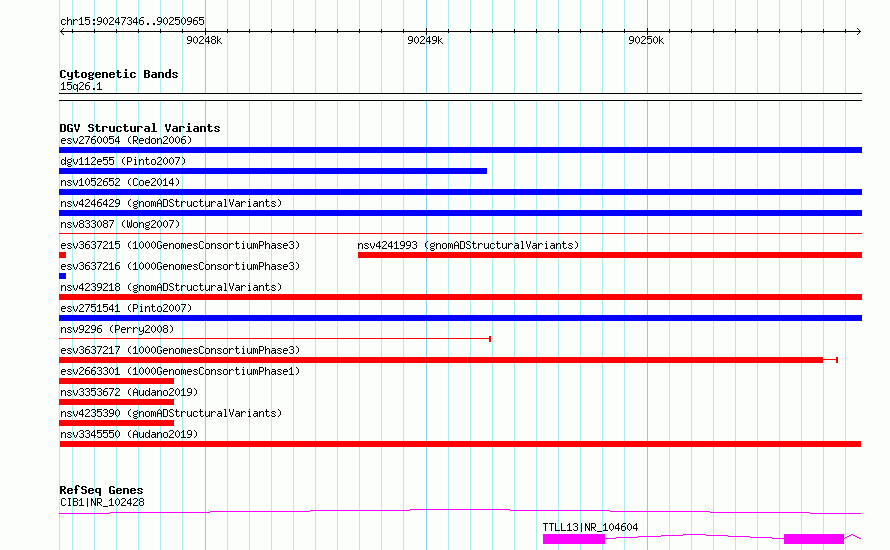Click the DGV Structural Variants track title
890x550 pixels.
(140, 128)
